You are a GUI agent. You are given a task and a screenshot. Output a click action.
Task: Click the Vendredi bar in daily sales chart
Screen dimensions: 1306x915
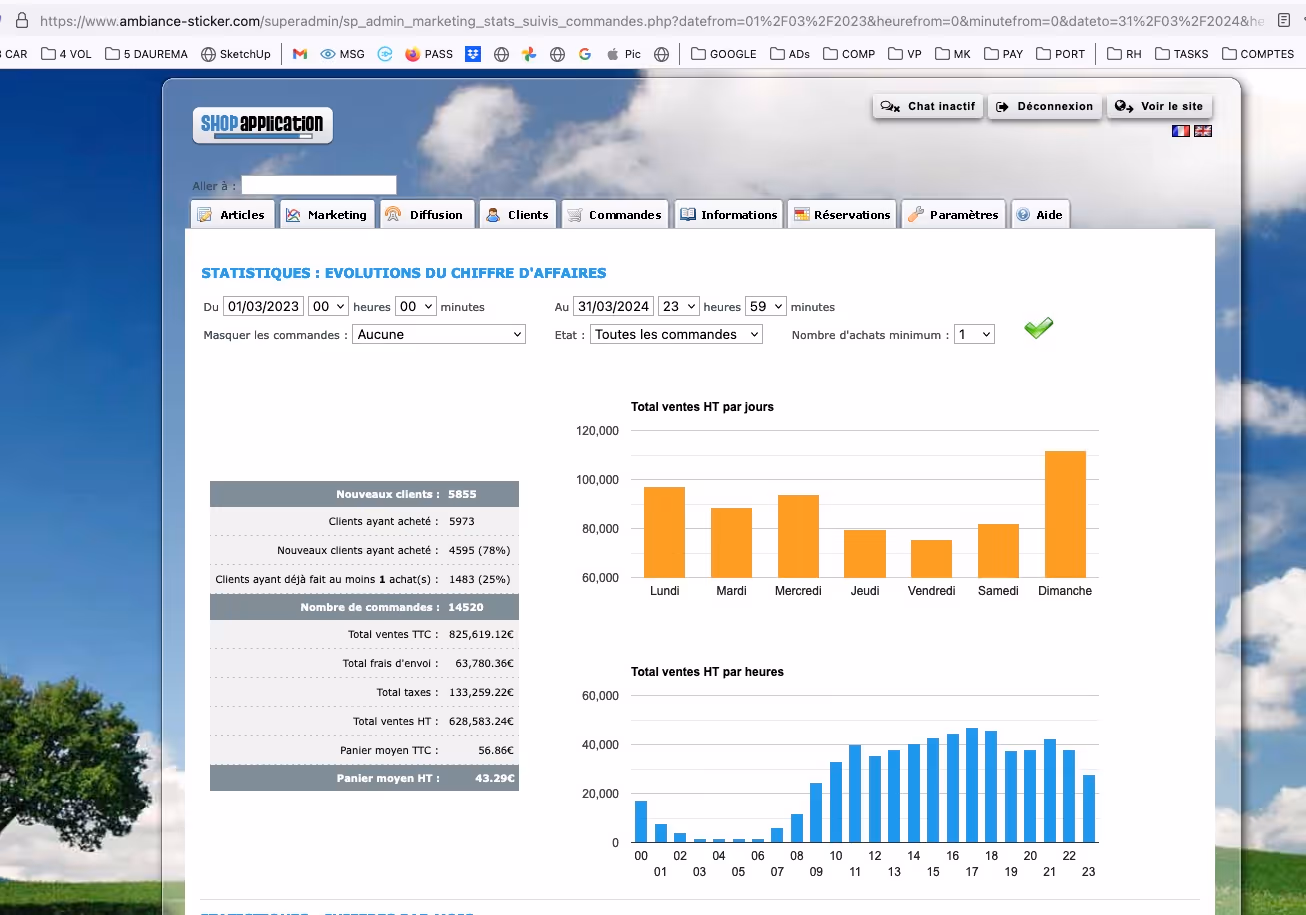pyautogui.click(x=931, y=559)
